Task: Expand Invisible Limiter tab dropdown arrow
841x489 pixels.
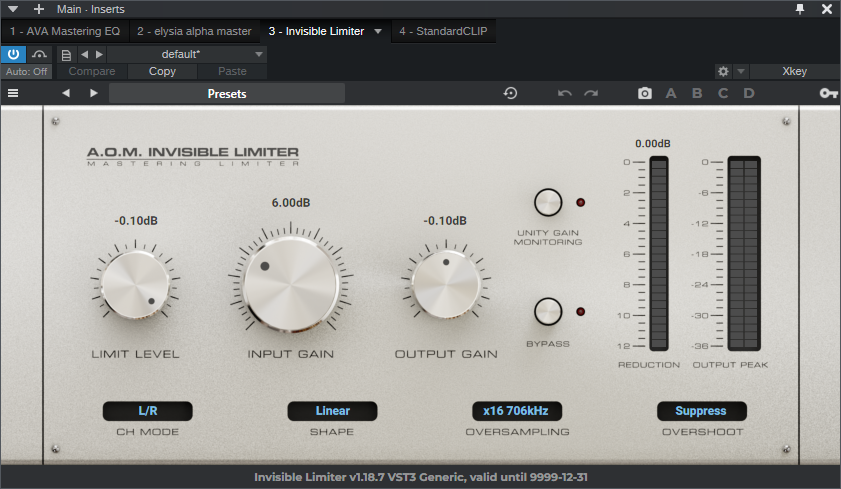Action: (x=378, y=32)
